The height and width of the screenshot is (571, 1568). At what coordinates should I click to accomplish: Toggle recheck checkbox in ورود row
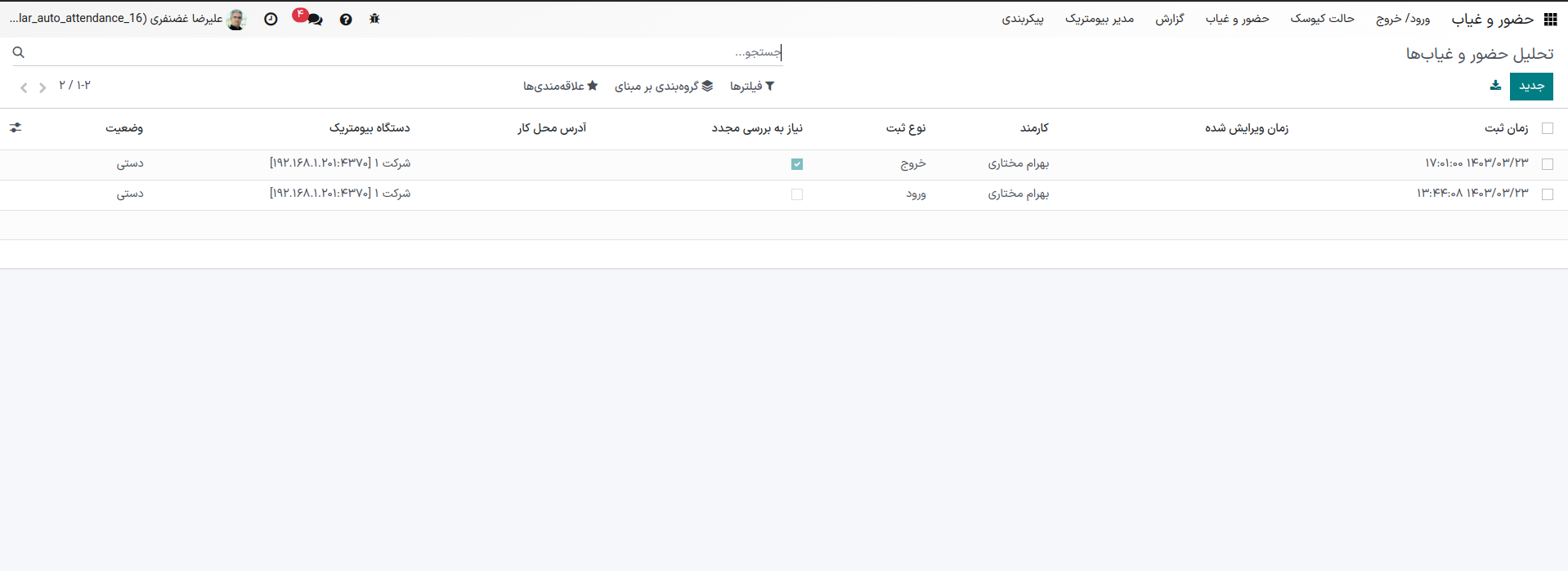pos(797,194)
